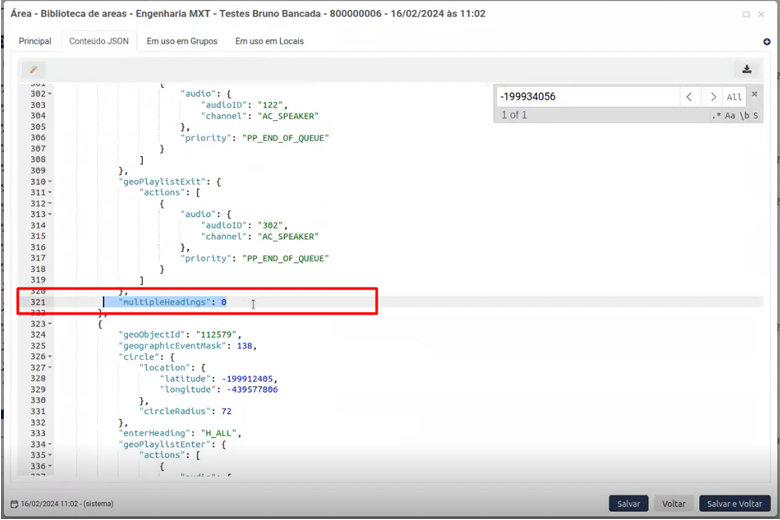Click the calendar icon in the footer
Screen dimensions: 780x520
click(14, 504)
